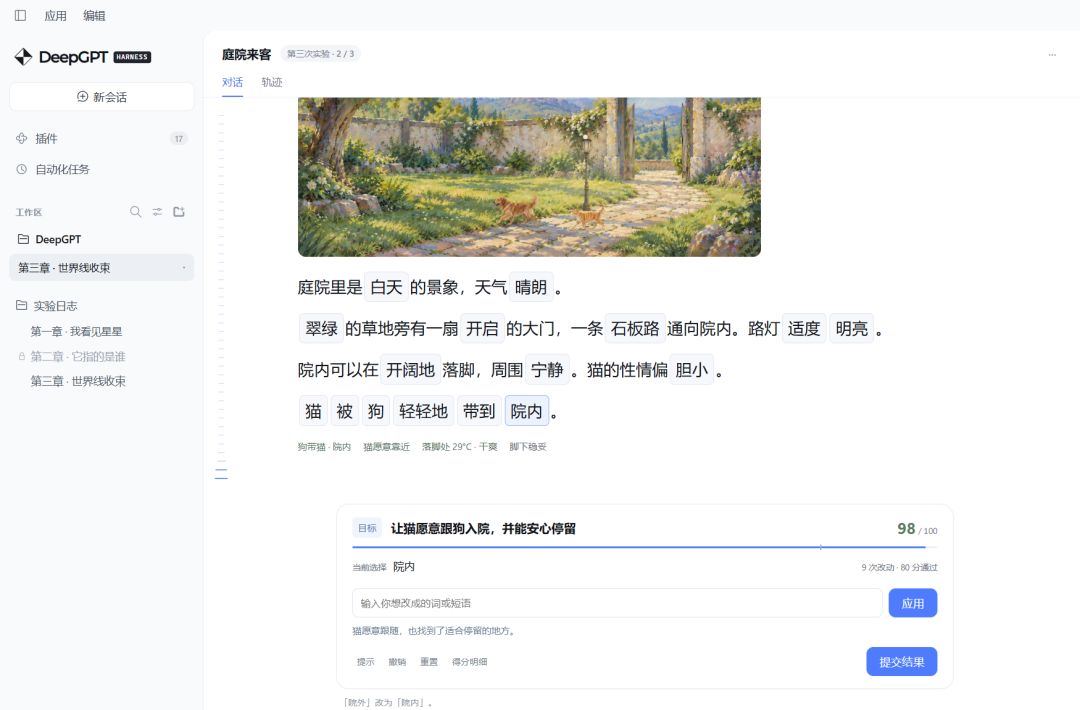Open 自动化任务 with the clock icon

[101, 169]
